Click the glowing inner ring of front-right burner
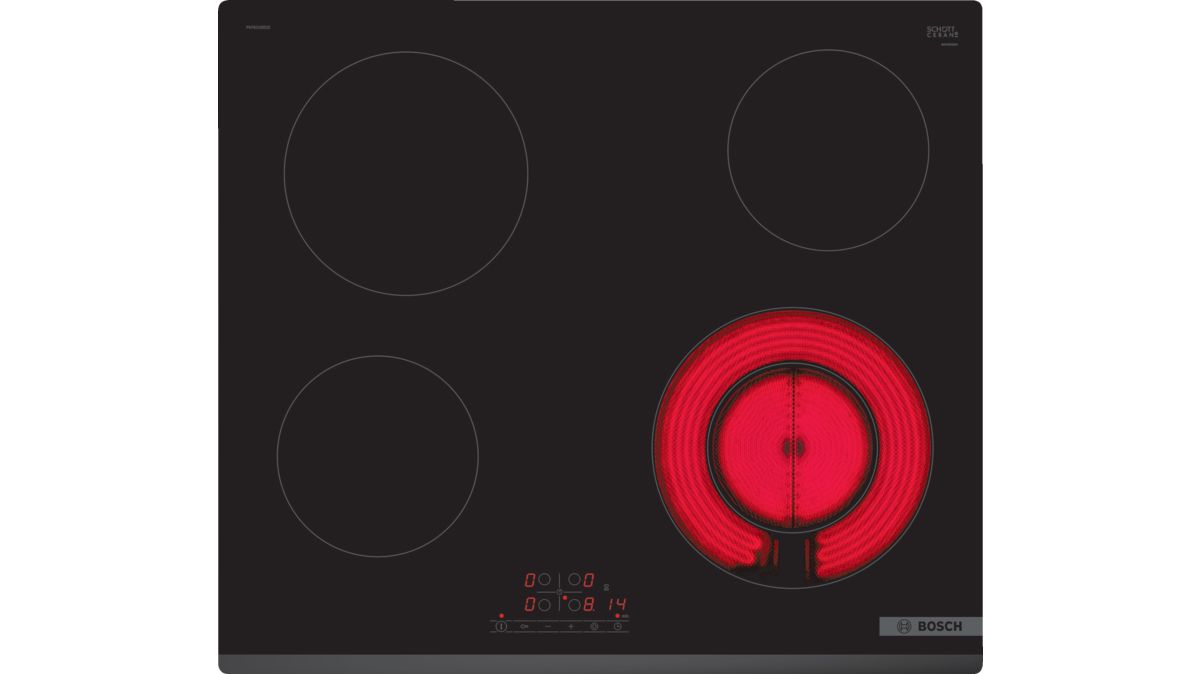Viewport: 1200px width, 674px height. tap(790, 445)
